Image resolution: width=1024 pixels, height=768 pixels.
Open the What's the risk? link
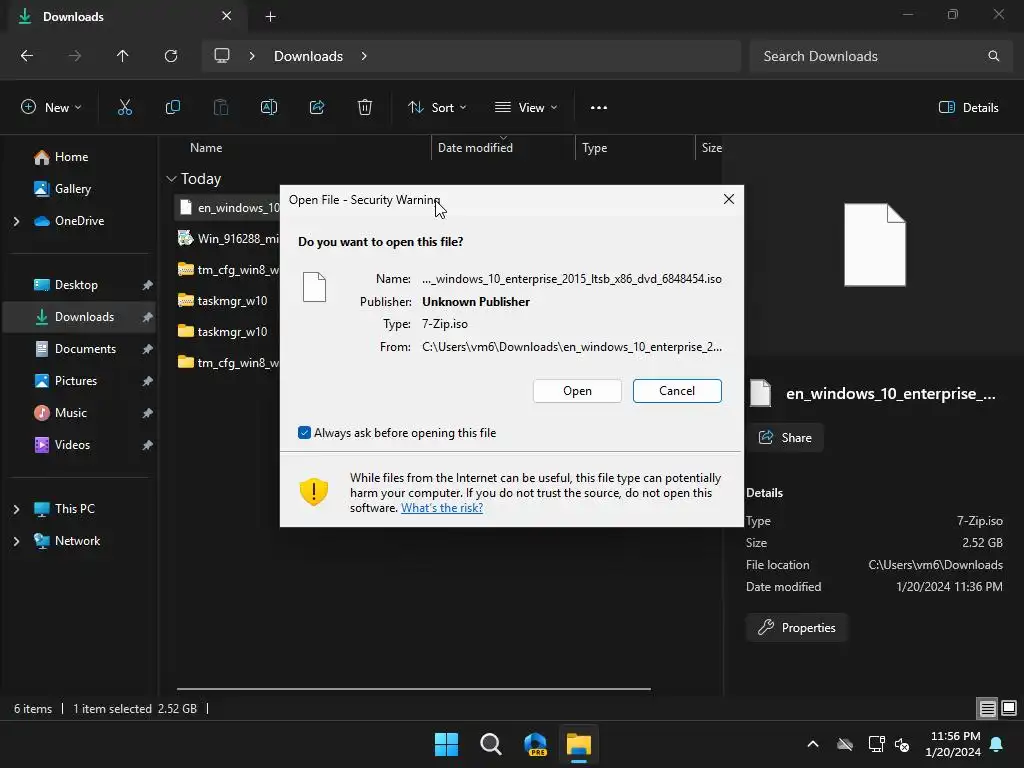442,508
